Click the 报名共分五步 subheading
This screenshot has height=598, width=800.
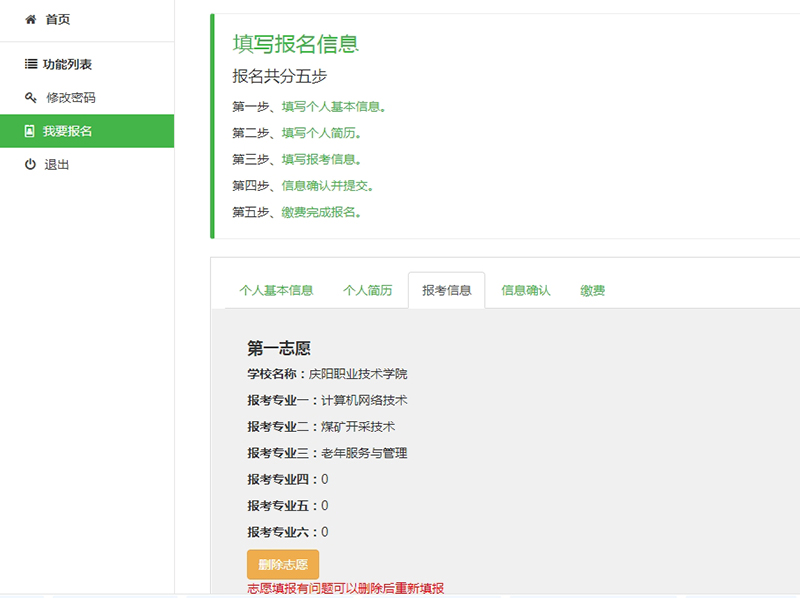click(x=280, y=77)
